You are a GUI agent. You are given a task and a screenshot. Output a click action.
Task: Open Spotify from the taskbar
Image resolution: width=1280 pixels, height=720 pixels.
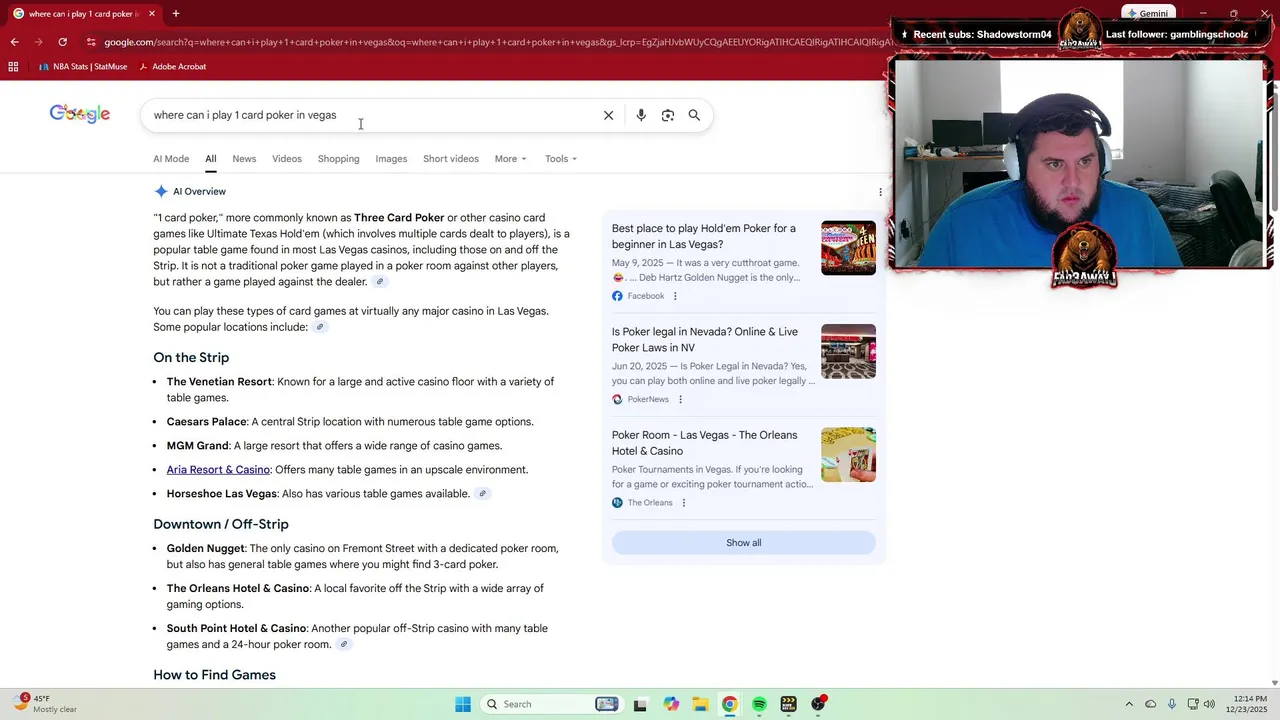tap(759, 704)
